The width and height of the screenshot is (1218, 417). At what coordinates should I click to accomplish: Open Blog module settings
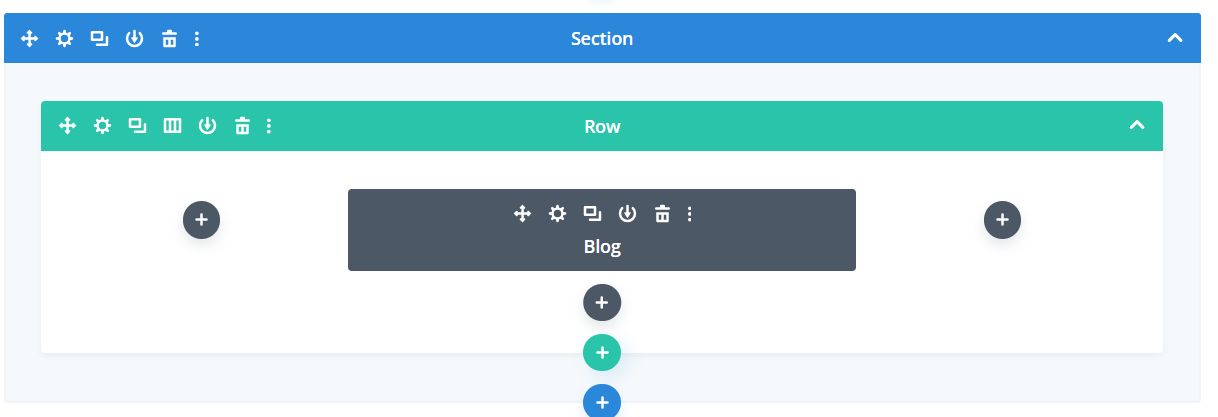[x=557, y=213]
